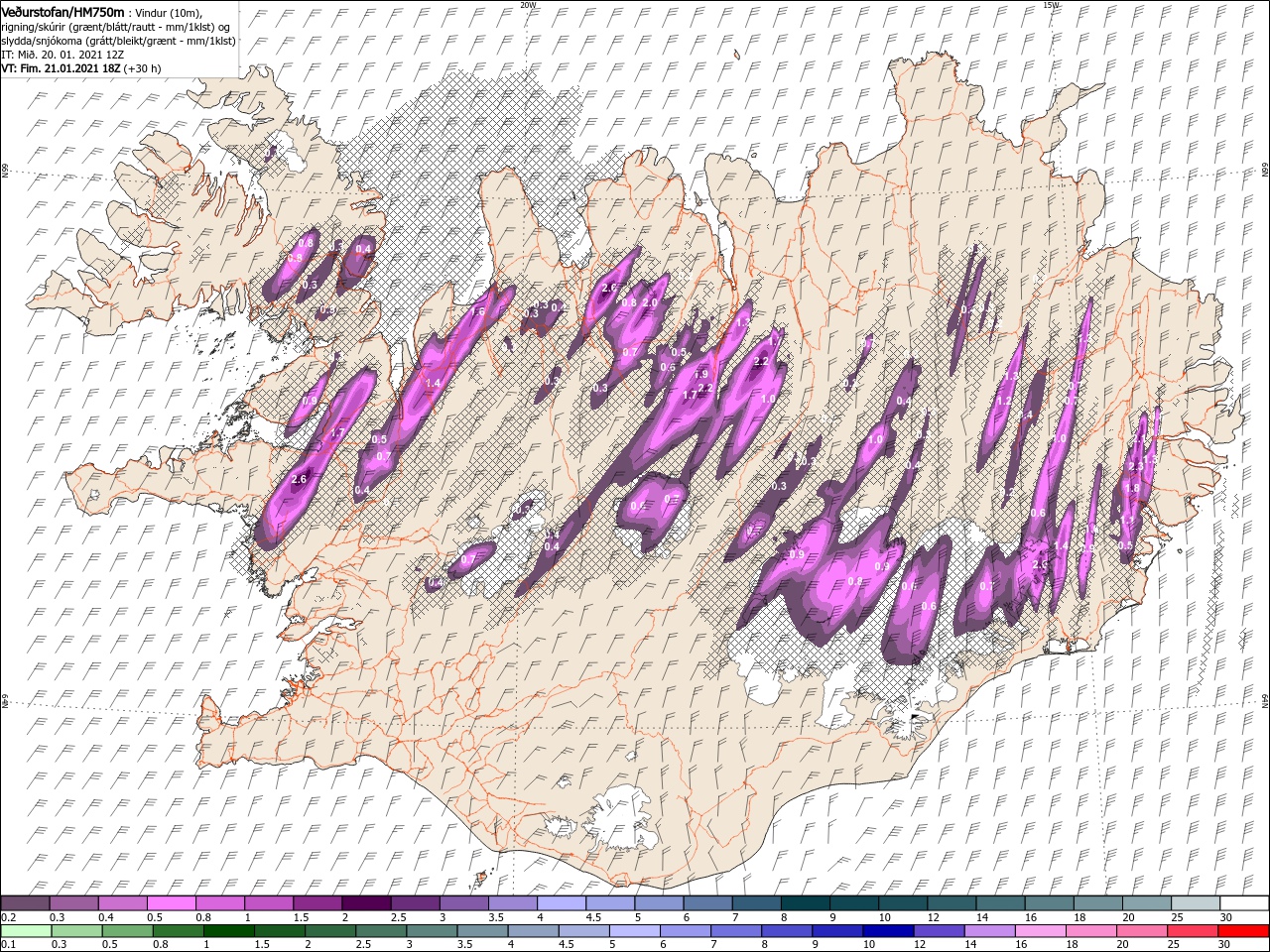Click the 2.3 snowfall value in east
Viewport: 1270px width, 952px height.
(x=1136, y=466)
